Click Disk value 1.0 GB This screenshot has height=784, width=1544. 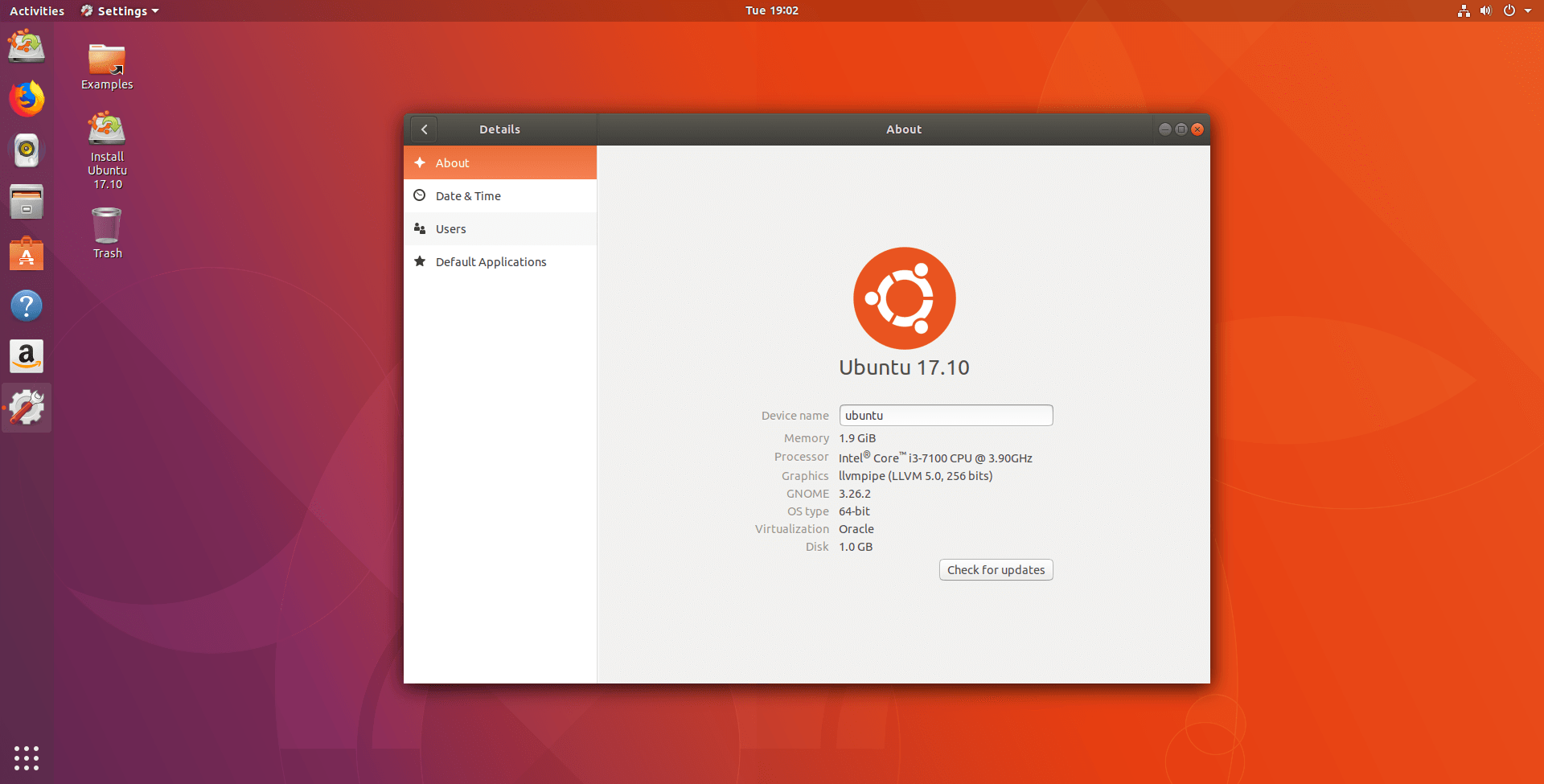point(856,547)
